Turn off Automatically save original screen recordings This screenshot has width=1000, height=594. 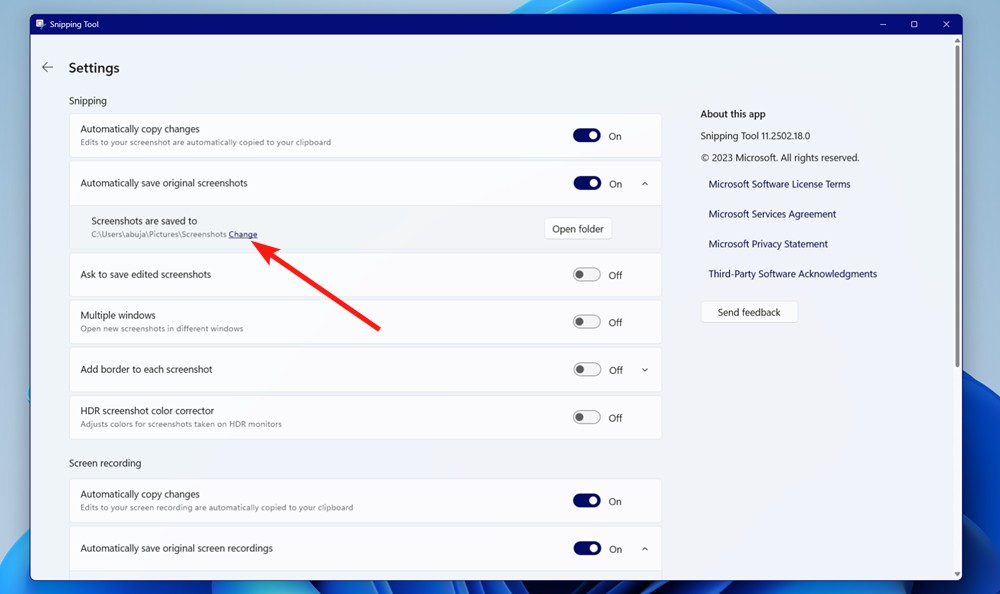[587, 548]
